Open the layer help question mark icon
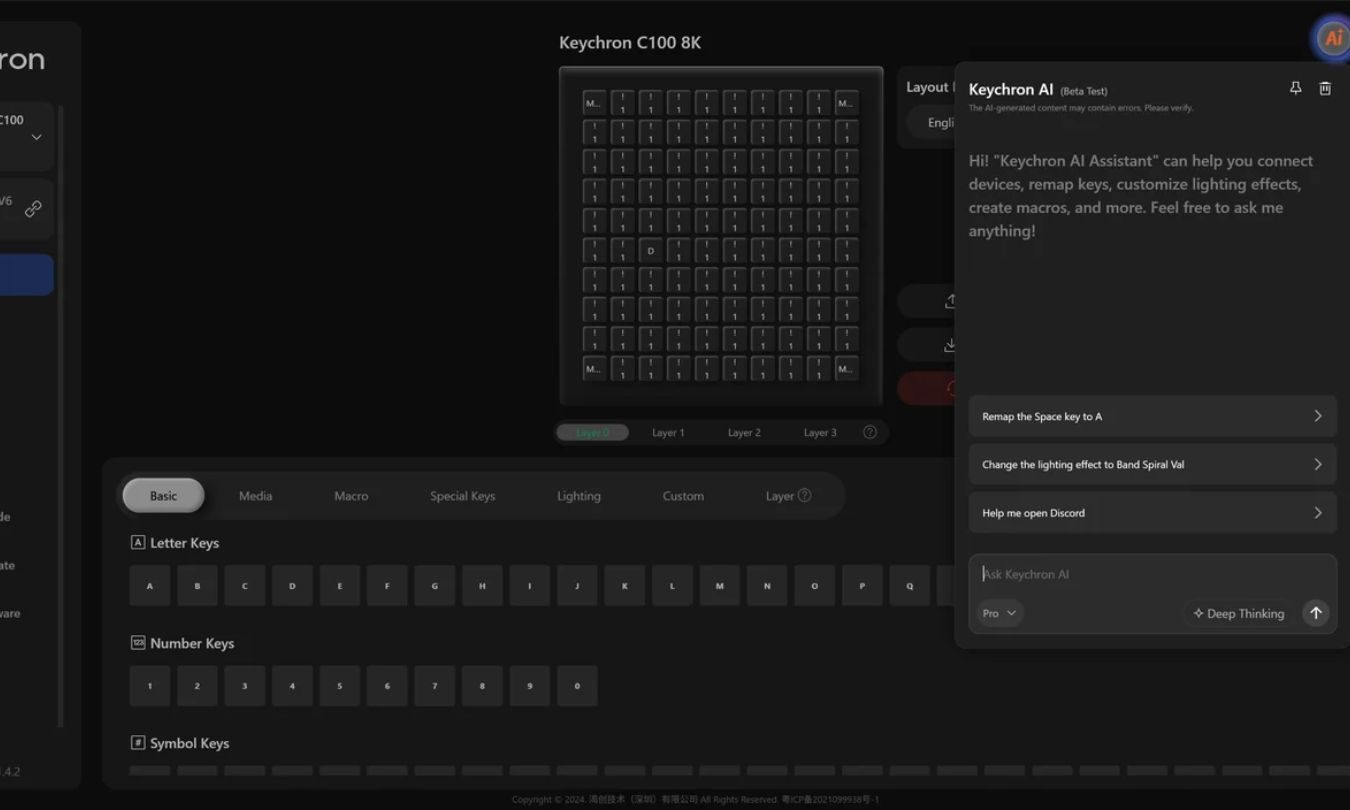 [x=870, y=432]
